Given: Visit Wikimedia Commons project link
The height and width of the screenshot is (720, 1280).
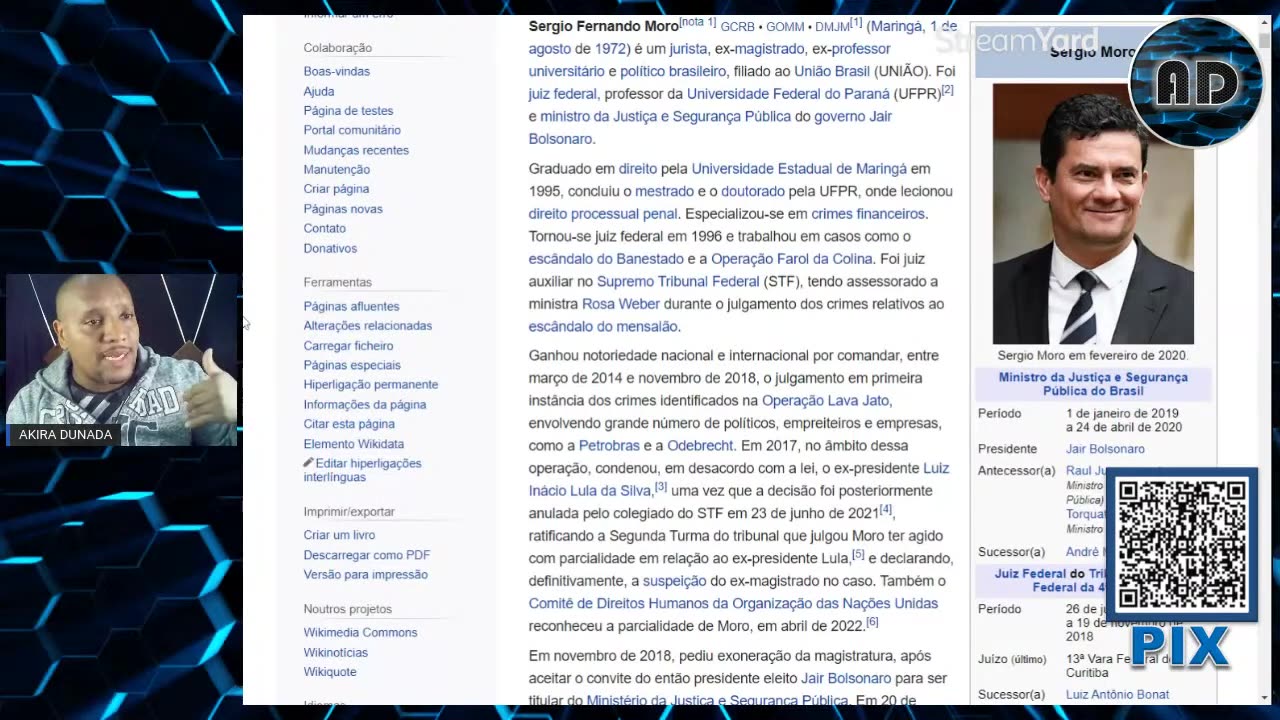Looking at the screenshot, I should tap(361, 633).
